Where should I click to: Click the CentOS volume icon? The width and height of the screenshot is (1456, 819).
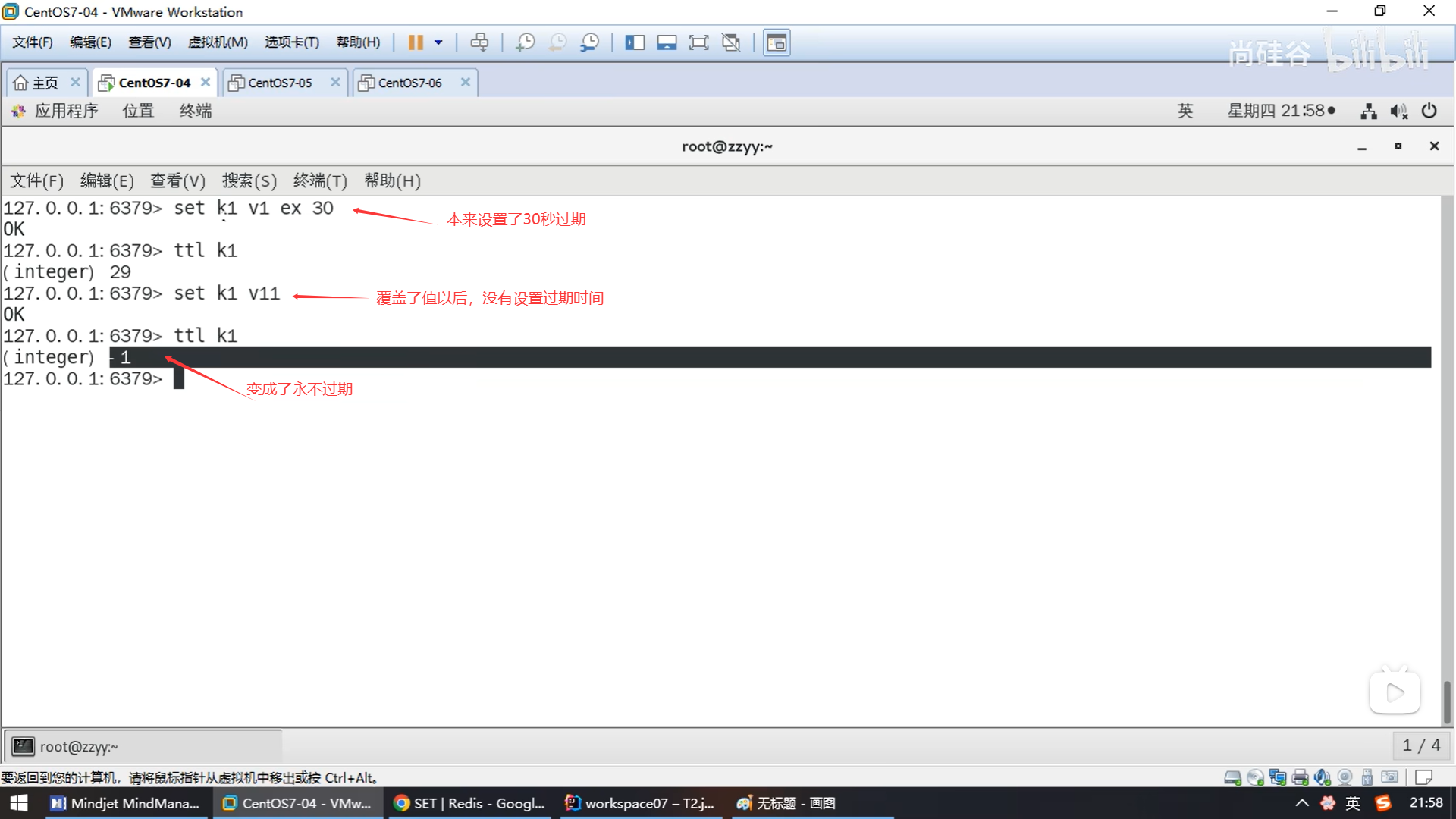(x=1398, y=111)
